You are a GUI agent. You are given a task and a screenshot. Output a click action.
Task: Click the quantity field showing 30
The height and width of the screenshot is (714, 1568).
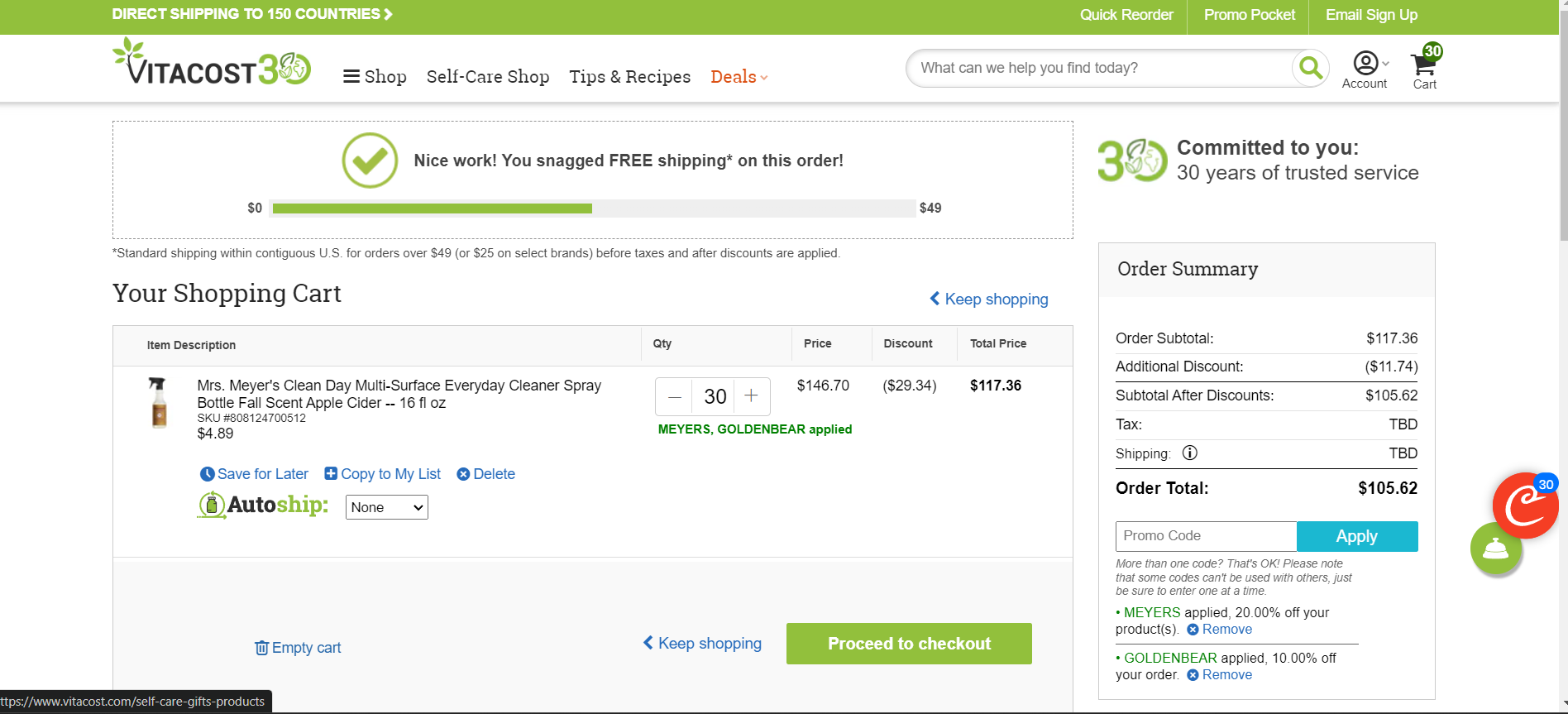pyautogui.click(x=715, y=397)
